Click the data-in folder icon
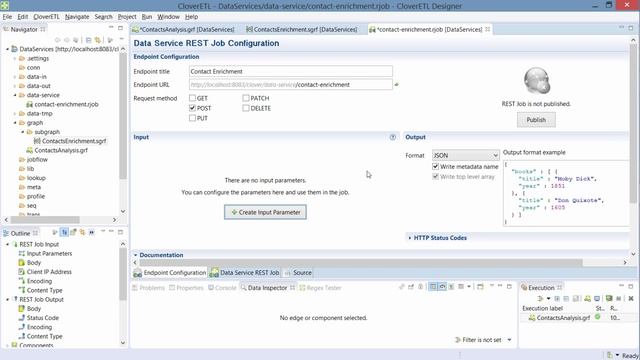The image size is (640, 360). pos(22,77)
